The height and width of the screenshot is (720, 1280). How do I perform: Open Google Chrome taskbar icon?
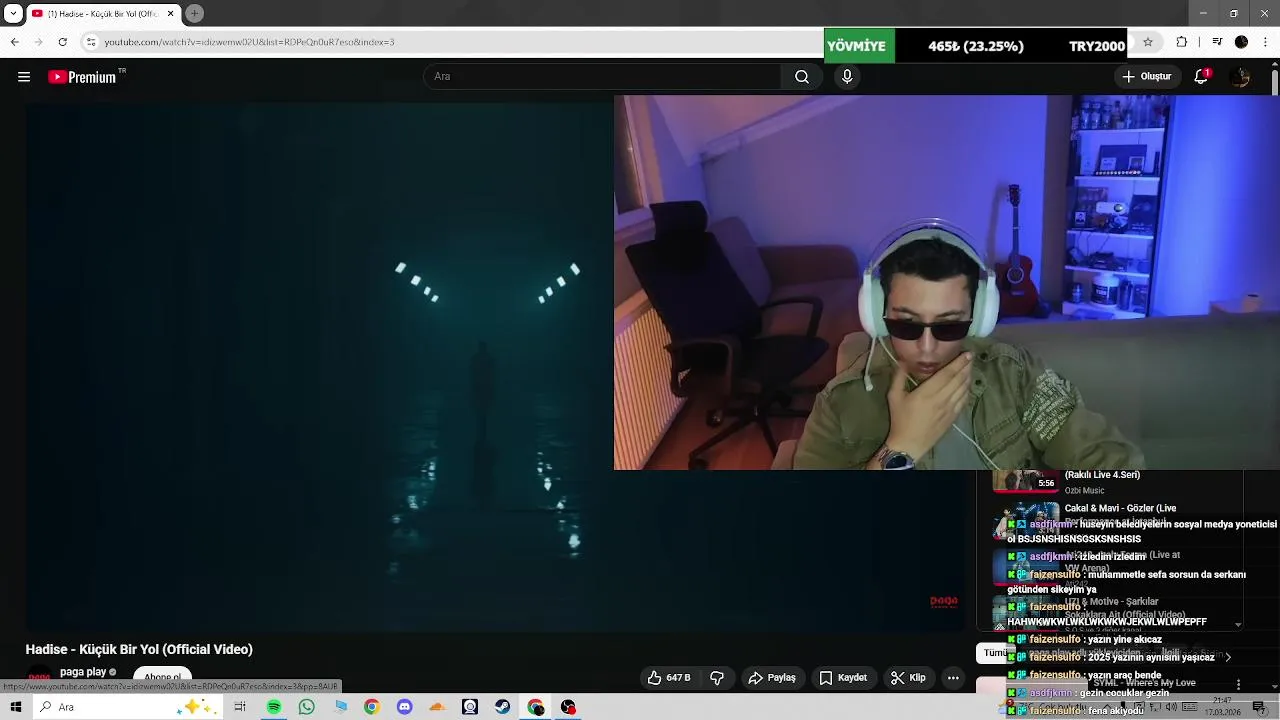[x=371, y=707]
